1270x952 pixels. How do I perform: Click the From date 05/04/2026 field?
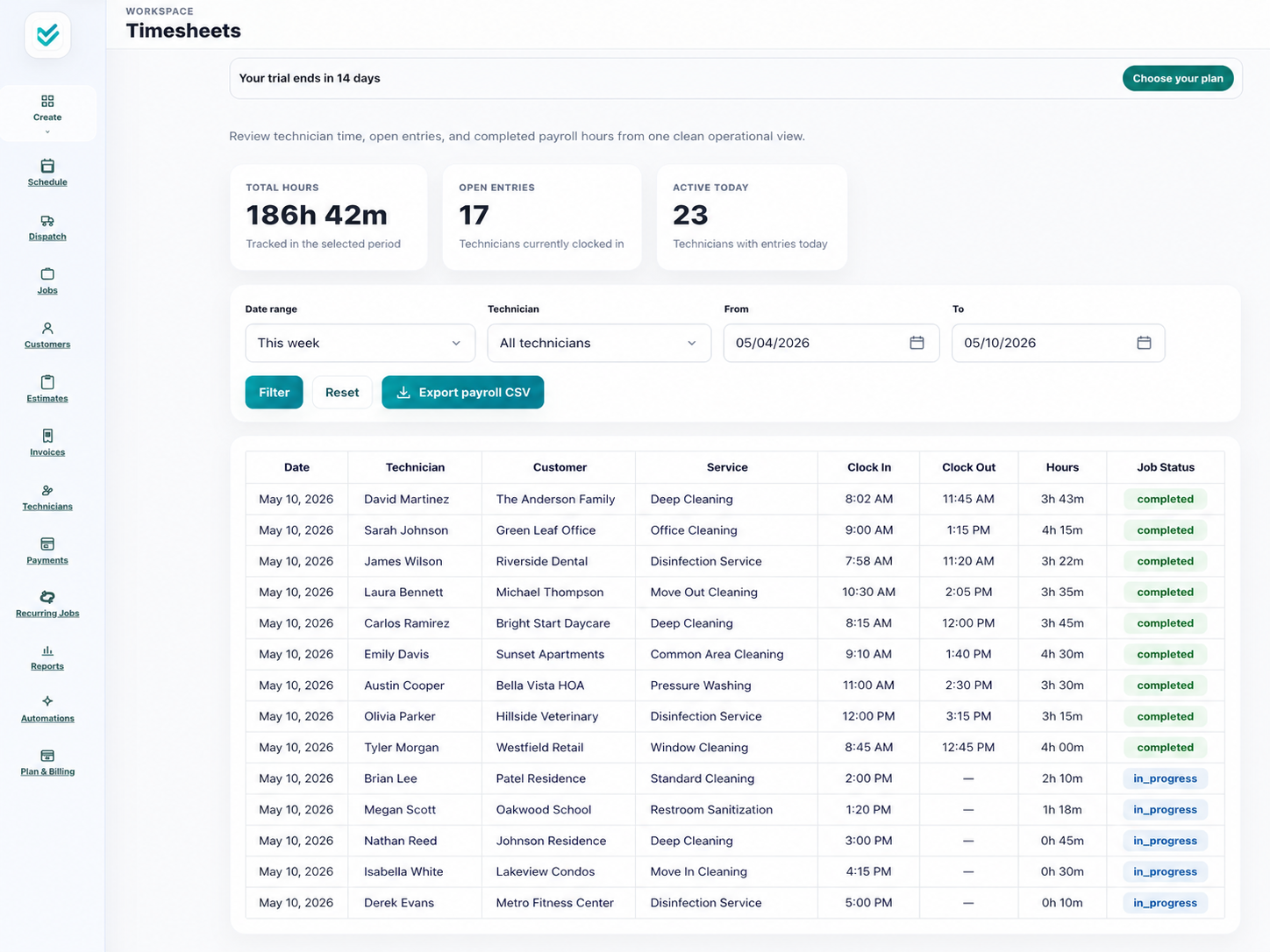(x=831, y=343)
